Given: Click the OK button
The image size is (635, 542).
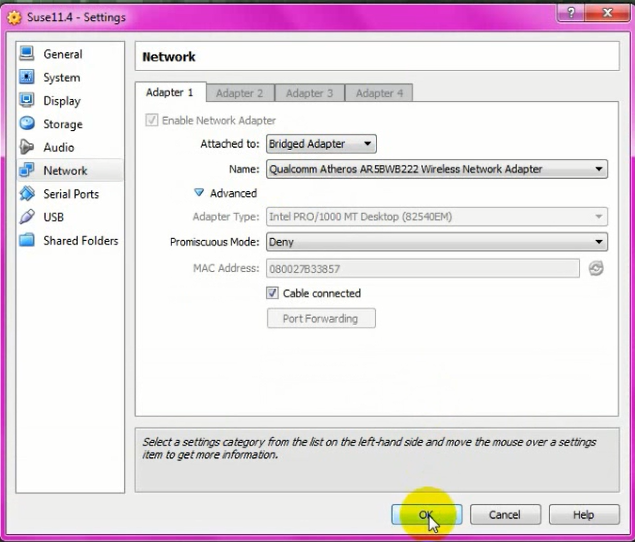Looking at the screenshot, I should click(x=426, y=514).
